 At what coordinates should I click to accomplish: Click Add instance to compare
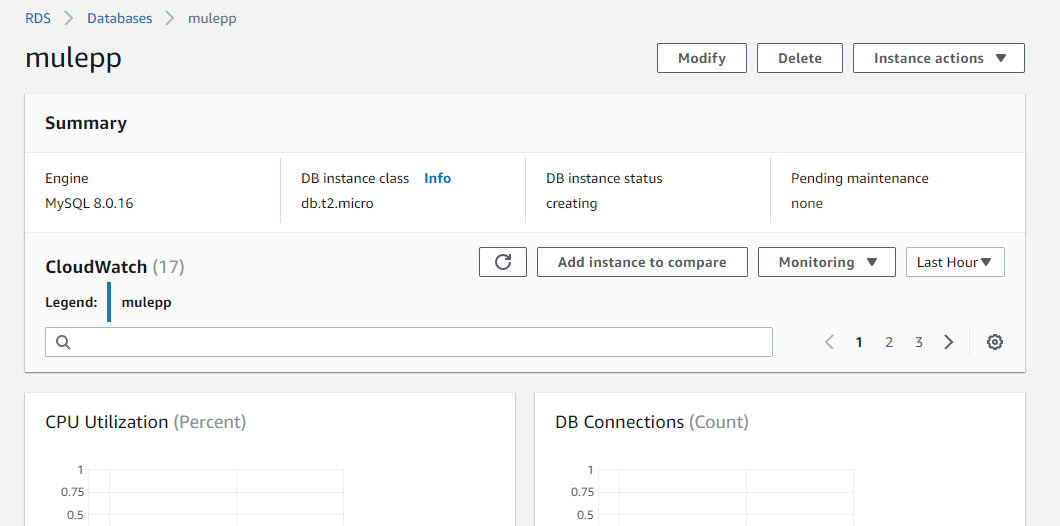pyautogui.click(x=642, y=262)
